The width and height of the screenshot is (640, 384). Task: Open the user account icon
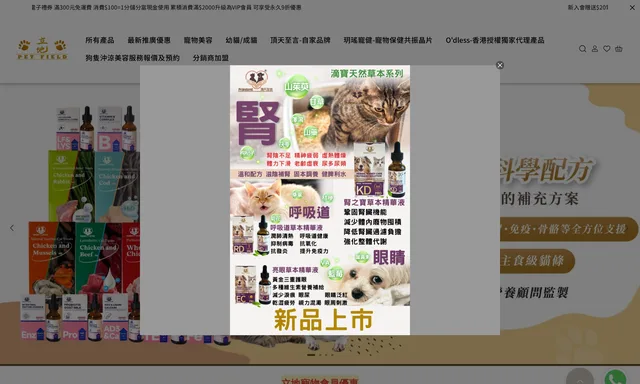click(x=595, y=49)
